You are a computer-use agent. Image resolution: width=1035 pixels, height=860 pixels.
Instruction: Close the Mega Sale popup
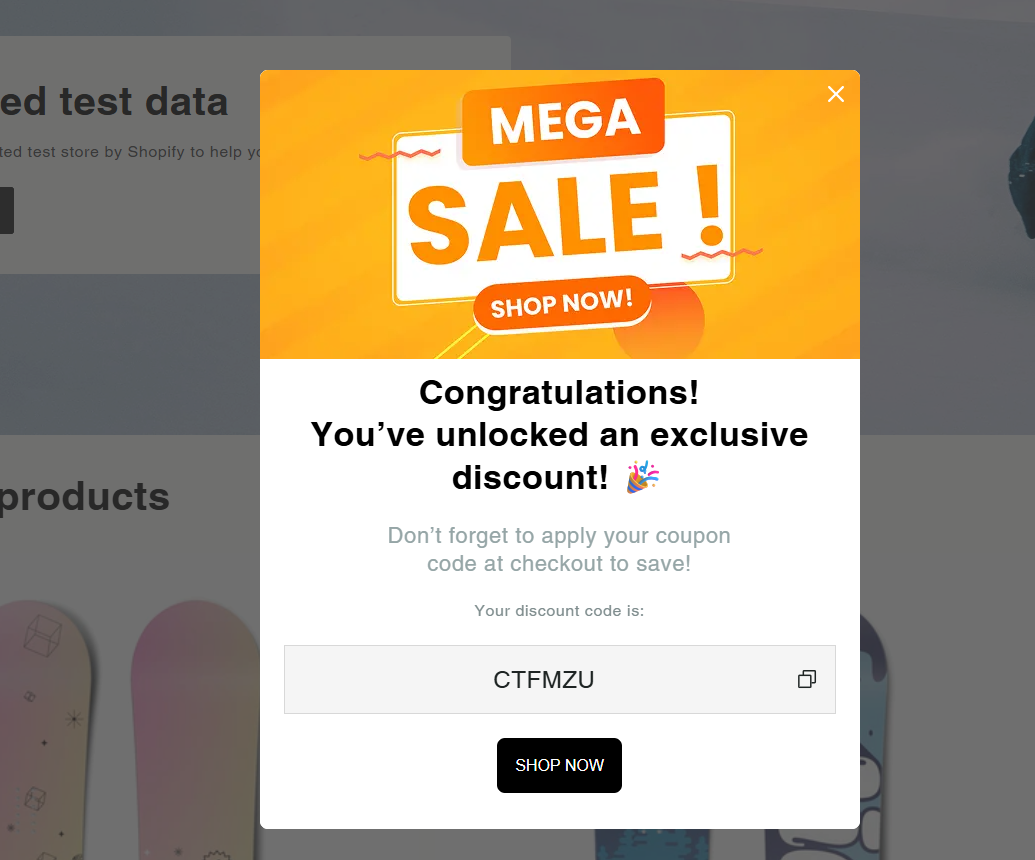pyautogui.click(x=836, y=94)
